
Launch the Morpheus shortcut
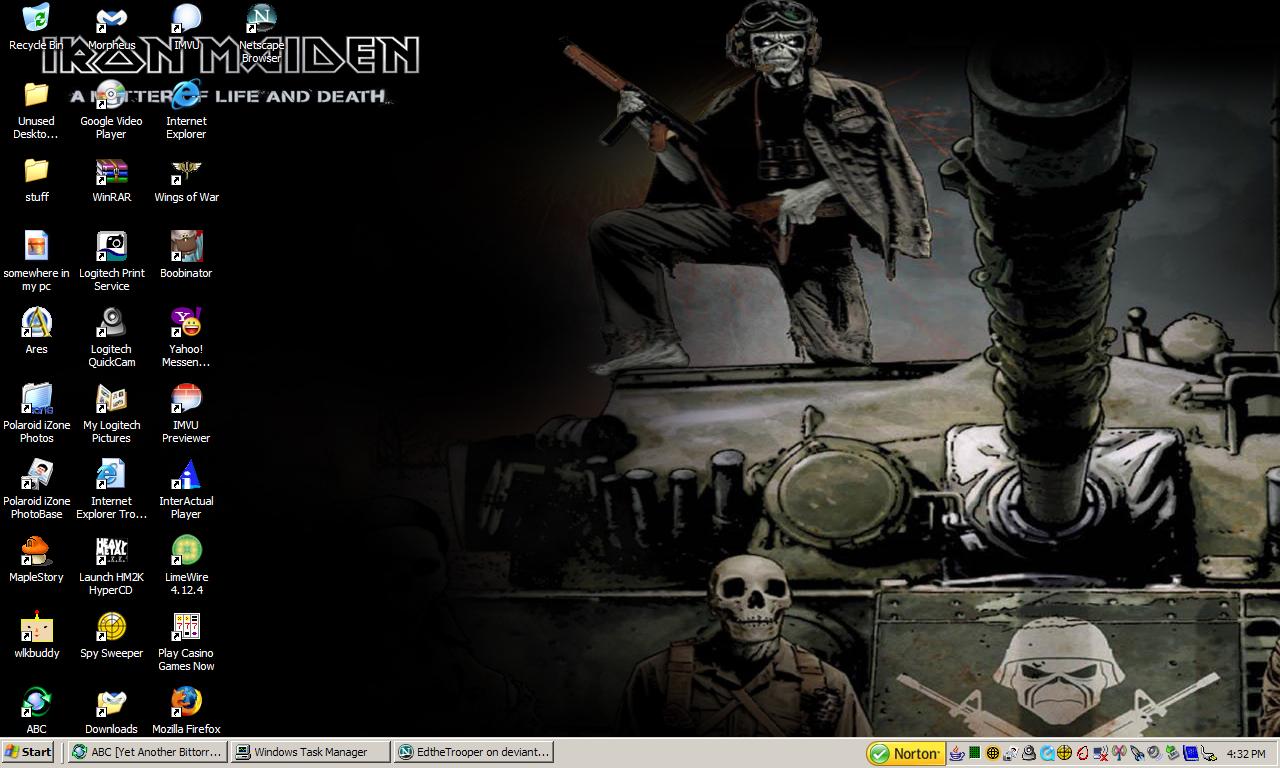111,28
